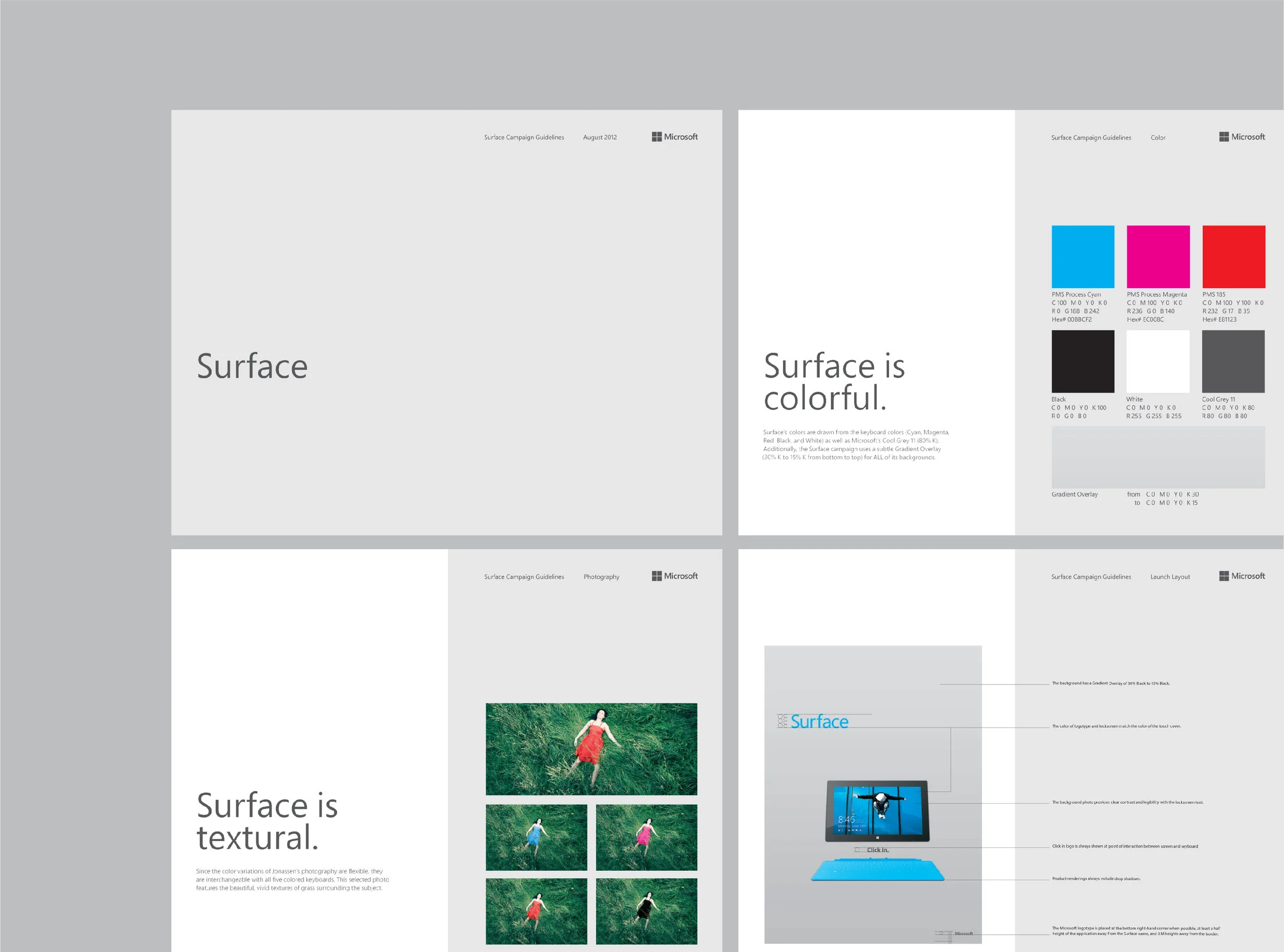1284x952 pixels.
Task: Click 'Surface Campaign Guidelines' above the color swatches
Action: pos(1091,138)
